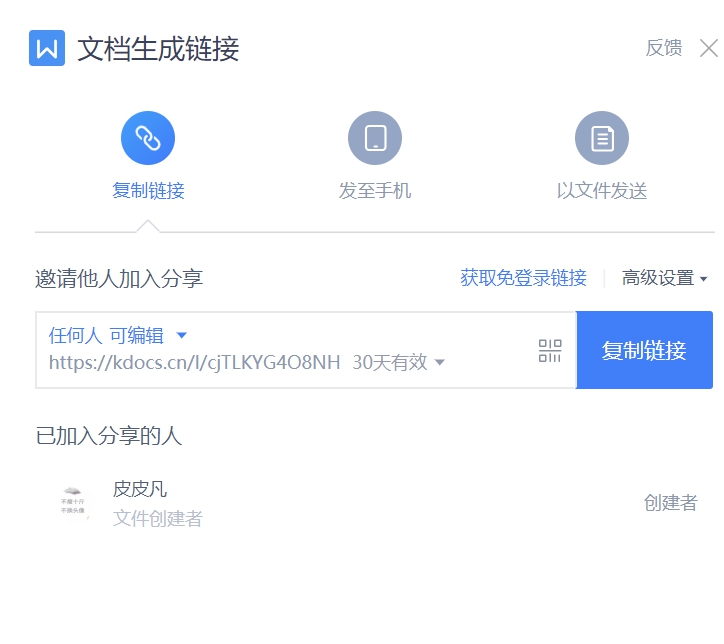Image resolution: width=724 pixels, height=644 pixels.
Task: Expand the 高级设置 dropdown
Action: coord(664,278)
